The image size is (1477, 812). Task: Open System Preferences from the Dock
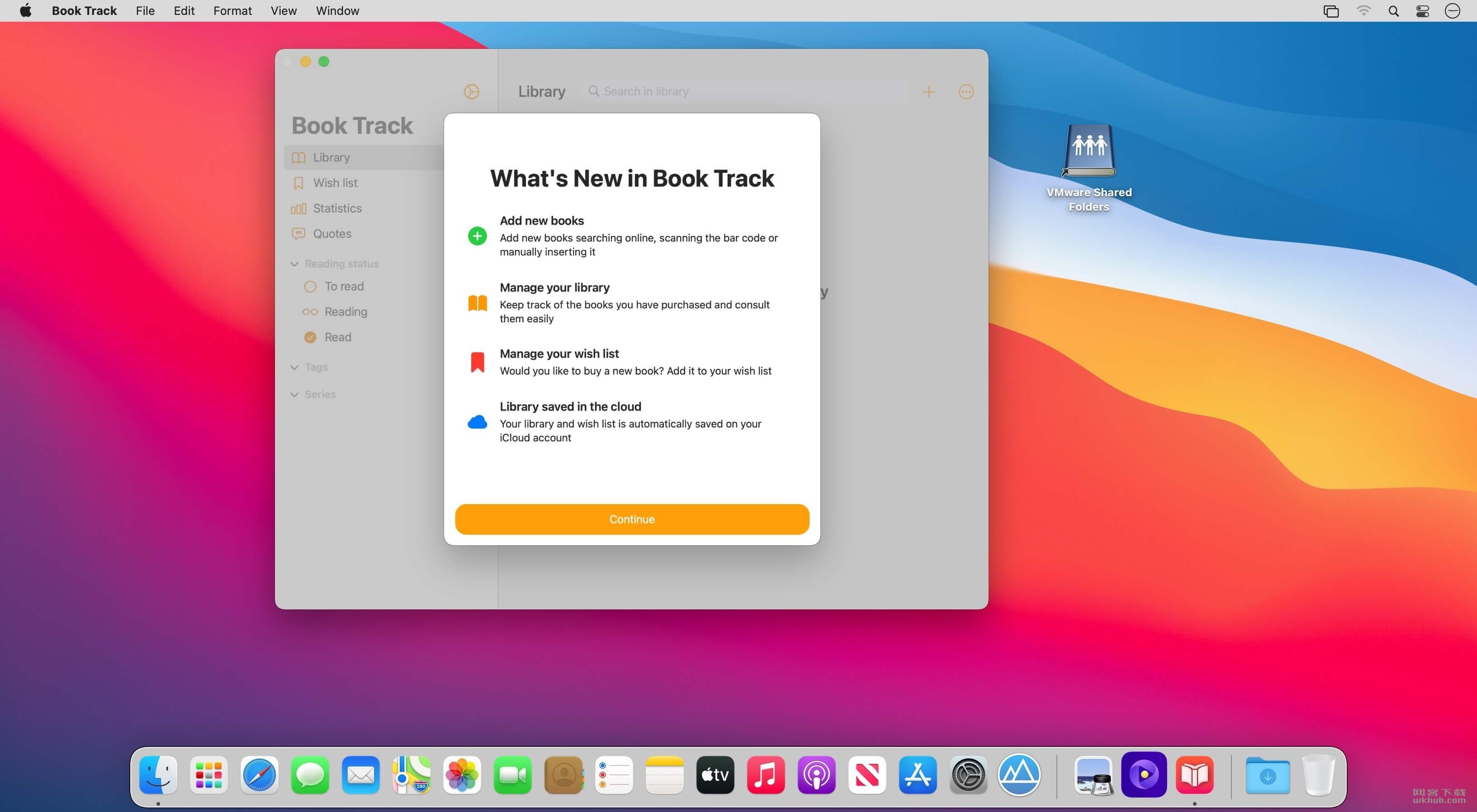tap(968, 775)
